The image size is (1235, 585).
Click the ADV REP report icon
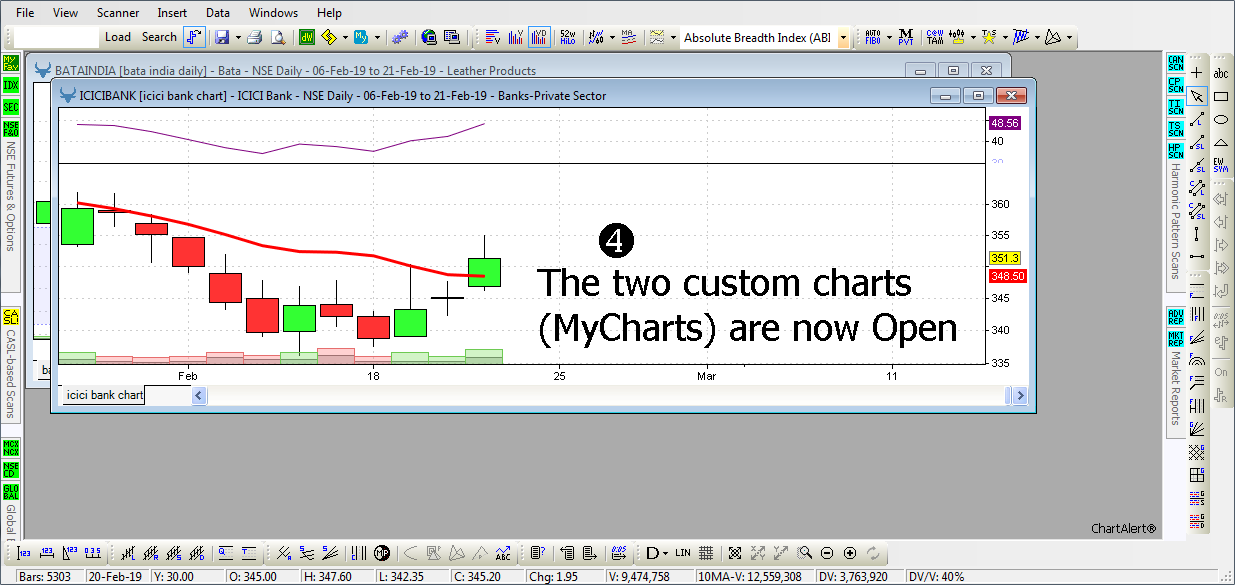[x=1176, y=318]
